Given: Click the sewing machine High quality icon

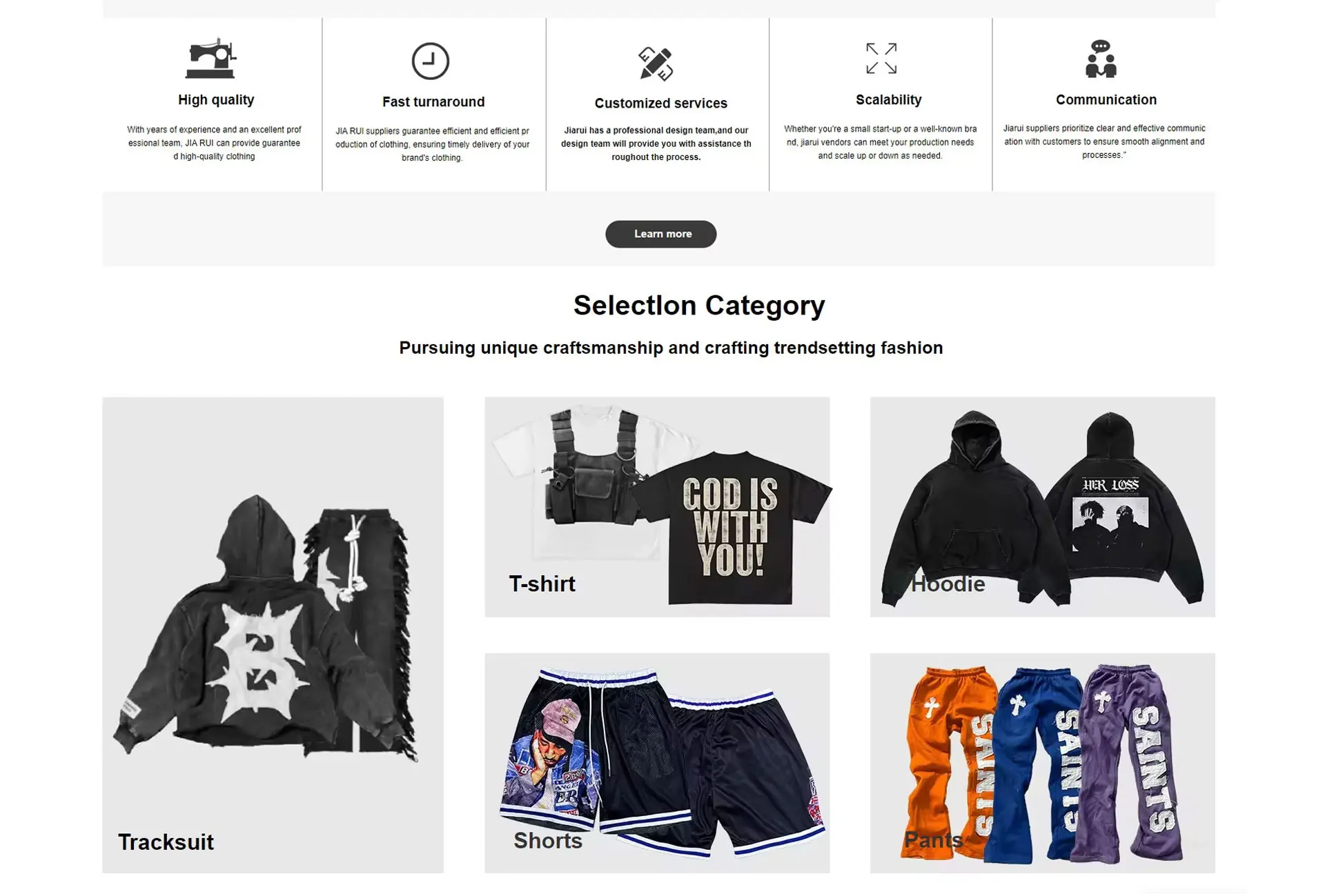Looking at the screenshot, I should [211, 59].
